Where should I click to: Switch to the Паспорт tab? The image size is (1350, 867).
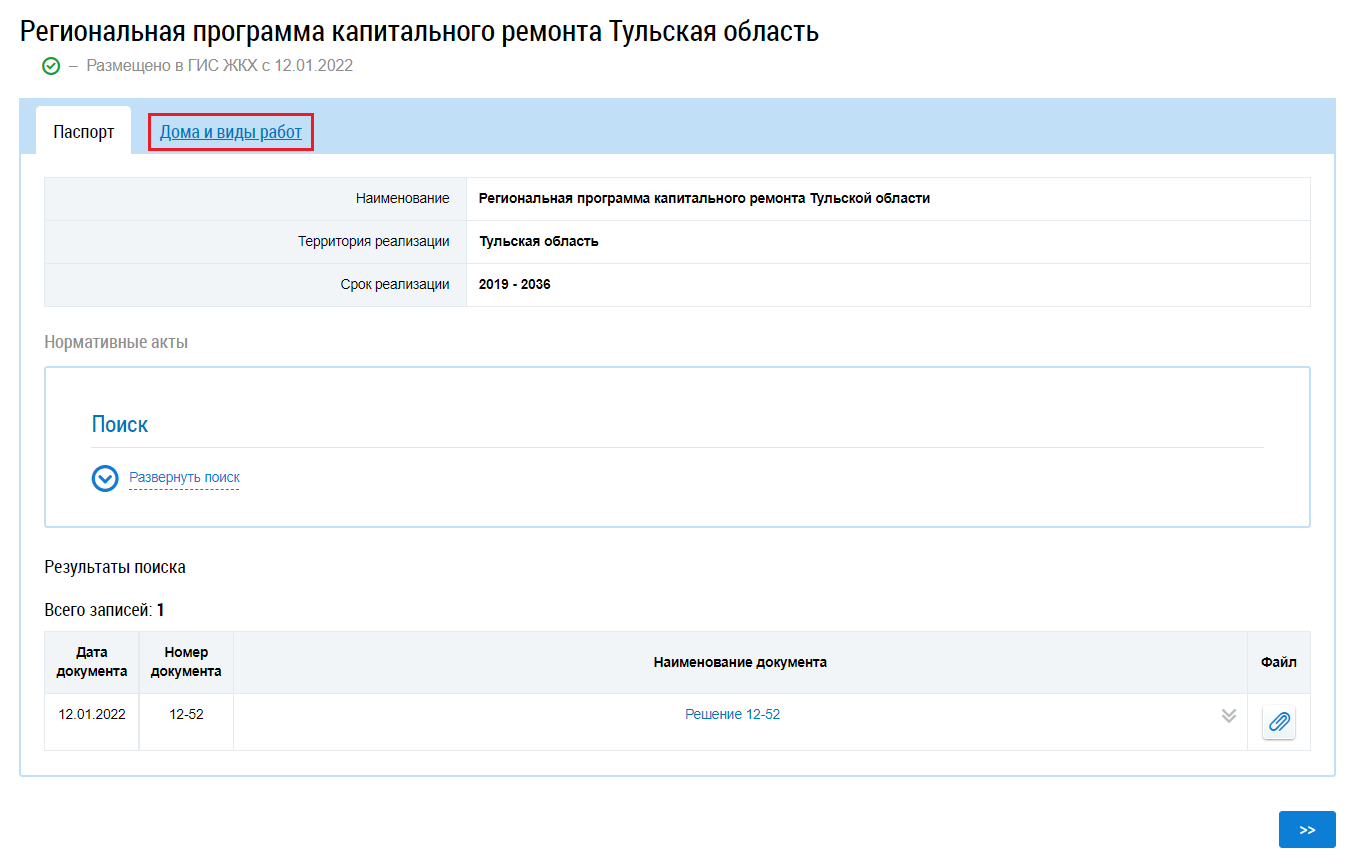point(84,132)
